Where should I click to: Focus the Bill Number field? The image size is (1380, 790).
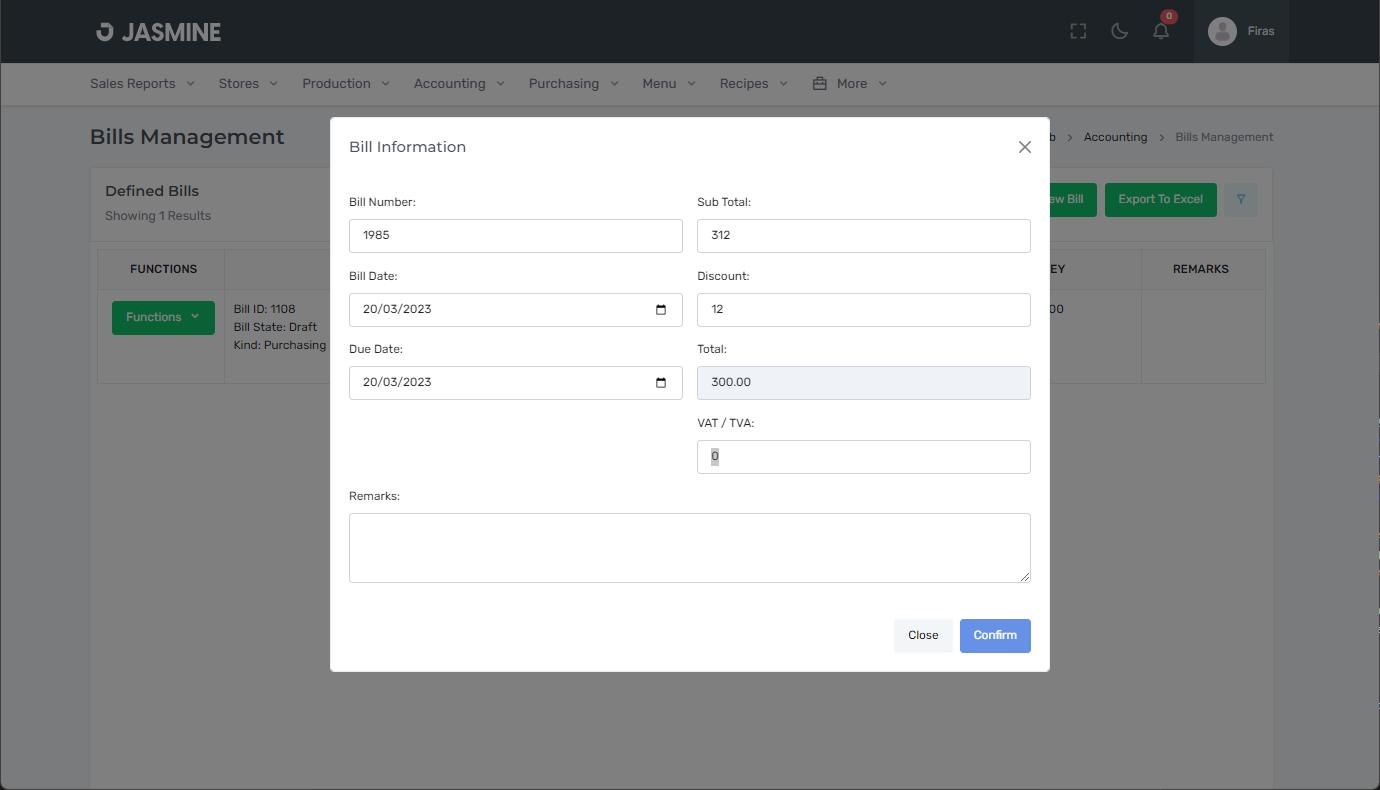click(x=515, y=236)
